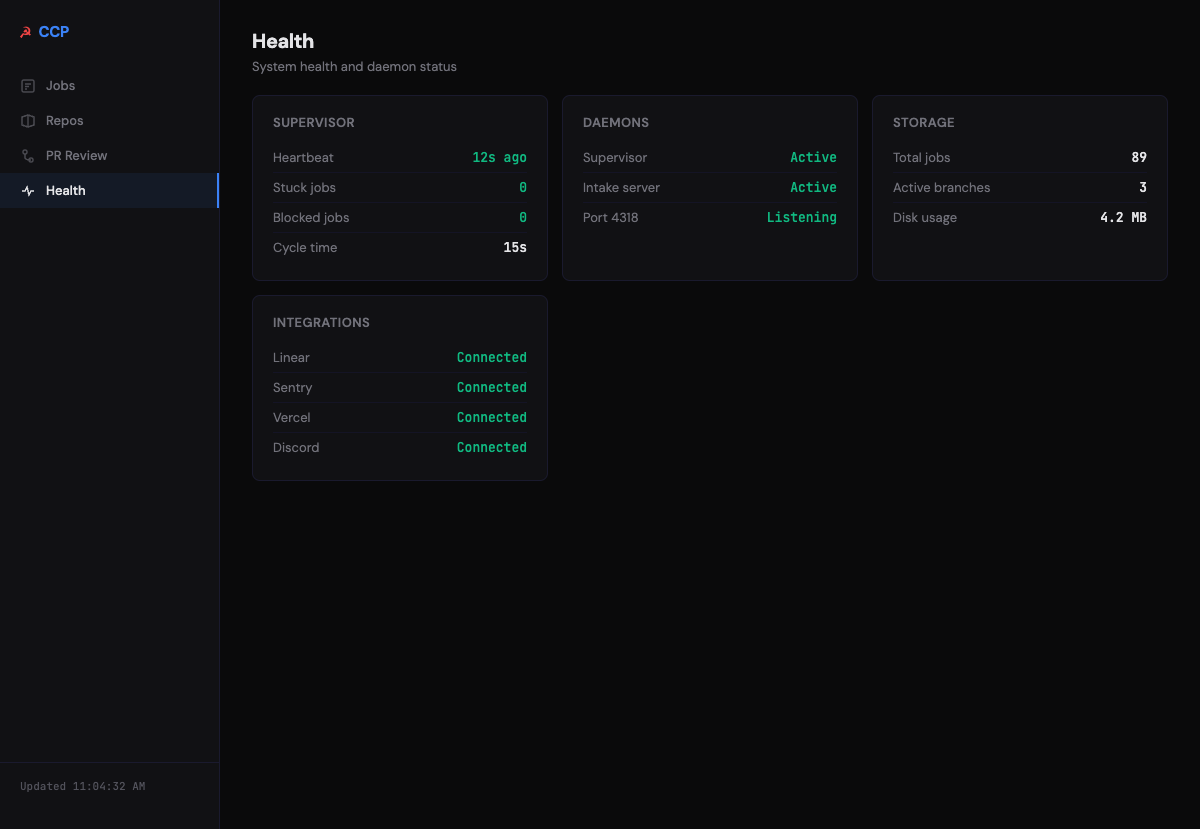Open PR Review from the sidebar

click(x=109, y=156)
